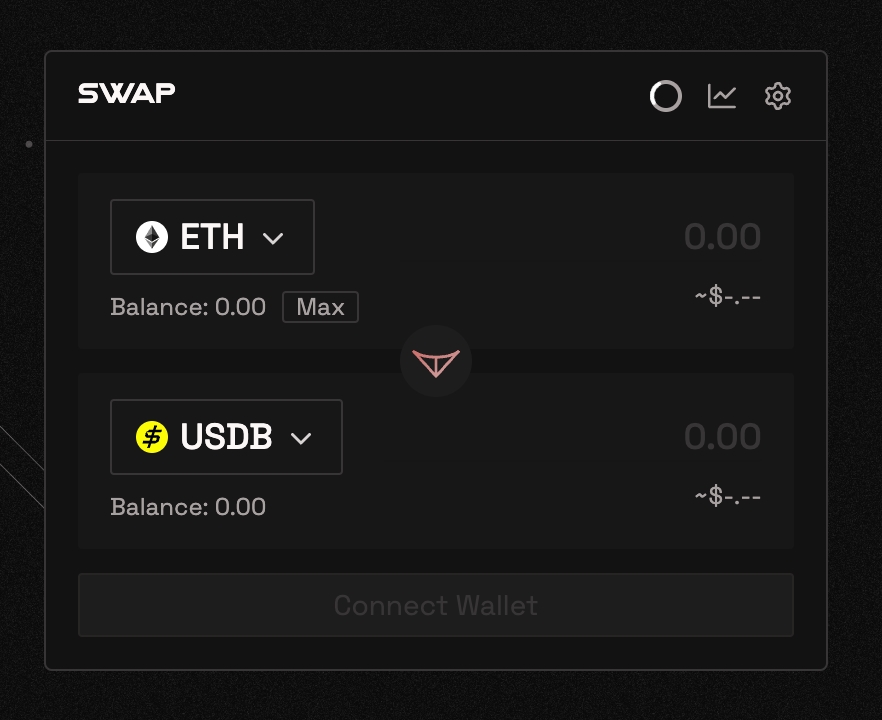Screen dimensions: 882x720
Task: Click the ETH Balance: 0.00 text
Action: tap(188, 307)
